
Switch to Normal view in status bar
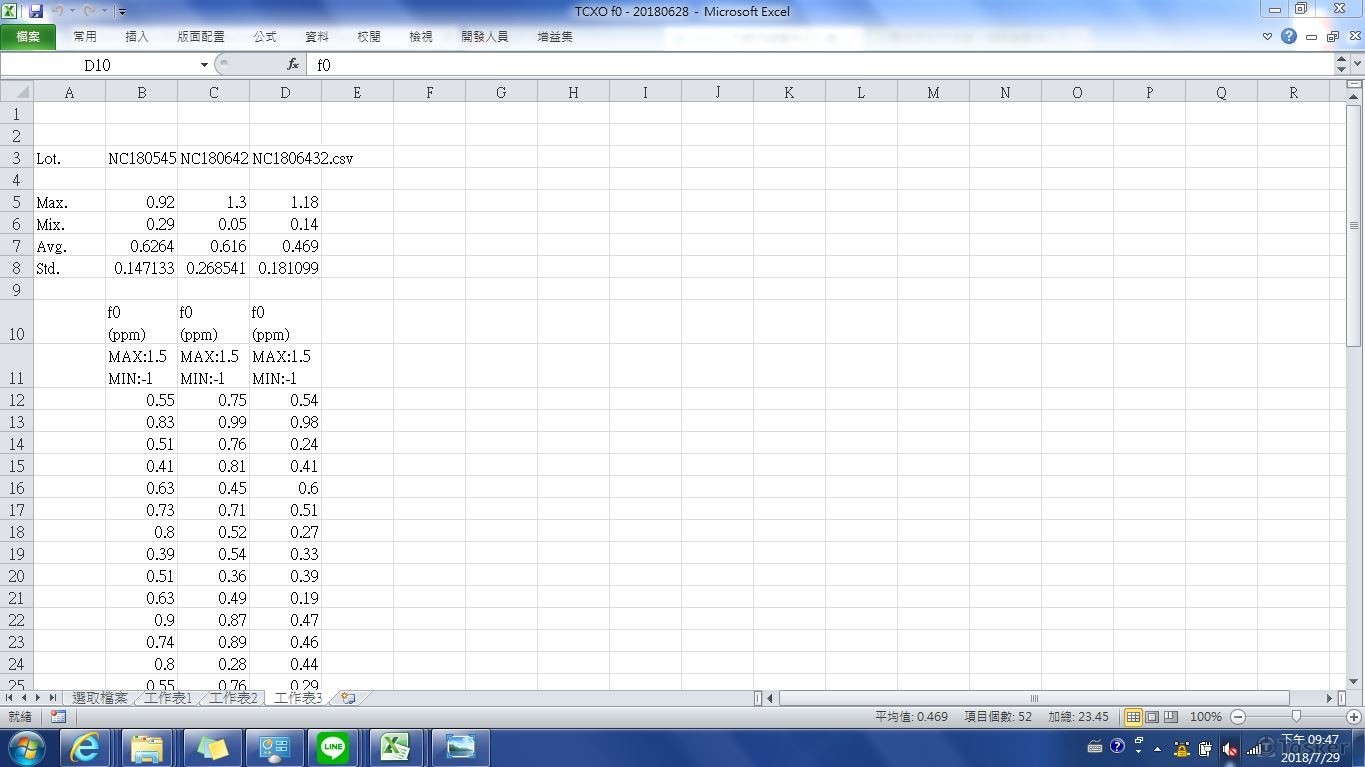pyautogui.click(x=1133, y=717)
